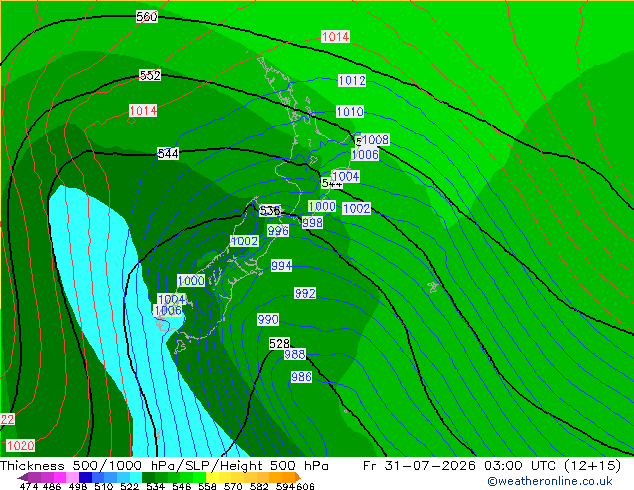This screenshot has height=490, width=634.
Task: Select the 1010 isobar label
Action: pos(350,112)
